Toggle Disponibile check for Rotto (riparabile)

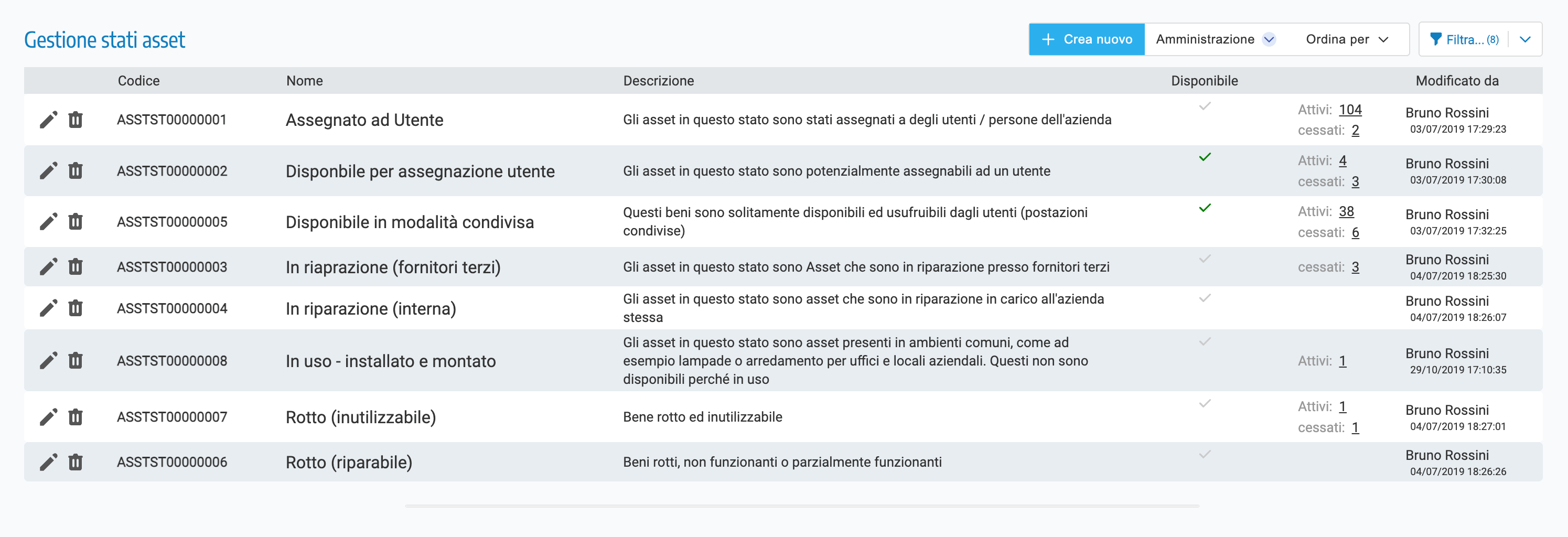pyautogui.click(x=1205, y=455)
